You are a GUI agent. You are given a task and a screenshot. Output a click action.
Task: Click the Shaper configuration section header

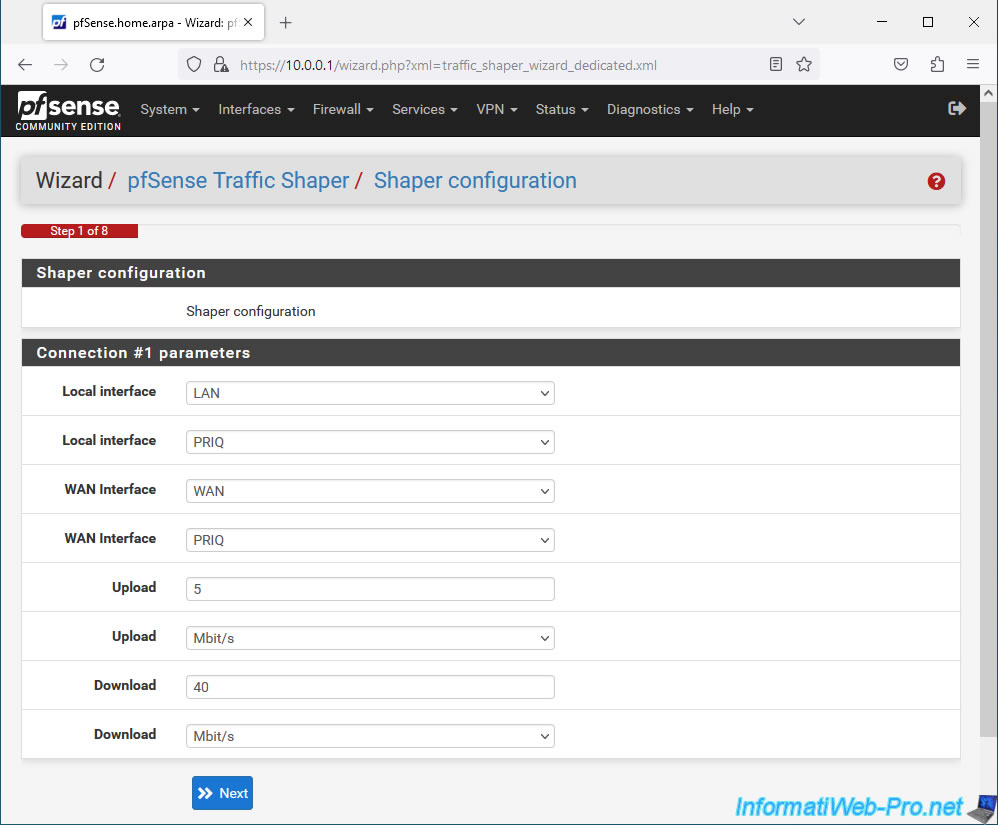pyautogui.click(x=491, y=273)
